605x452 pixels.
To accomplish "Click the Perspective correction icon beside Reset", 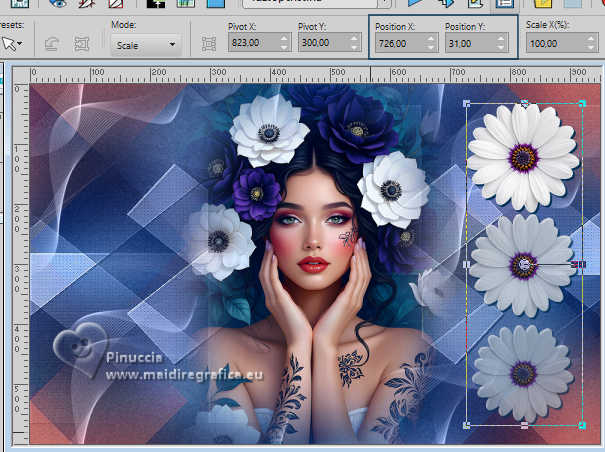I will tap(81, 44).
